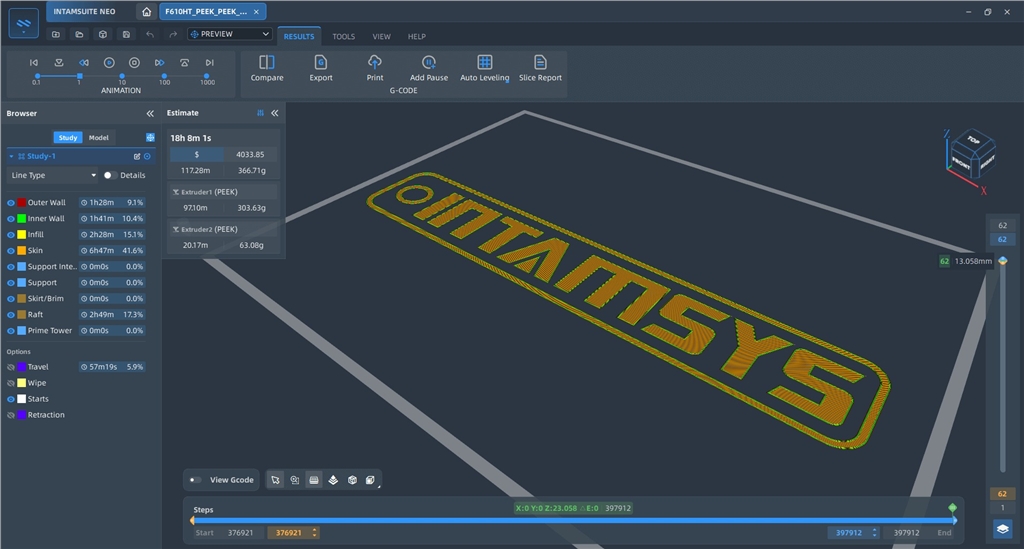Collapse the Browser panel
The width and height of the screenshot is (1024, 549).
tap(150, 114)
